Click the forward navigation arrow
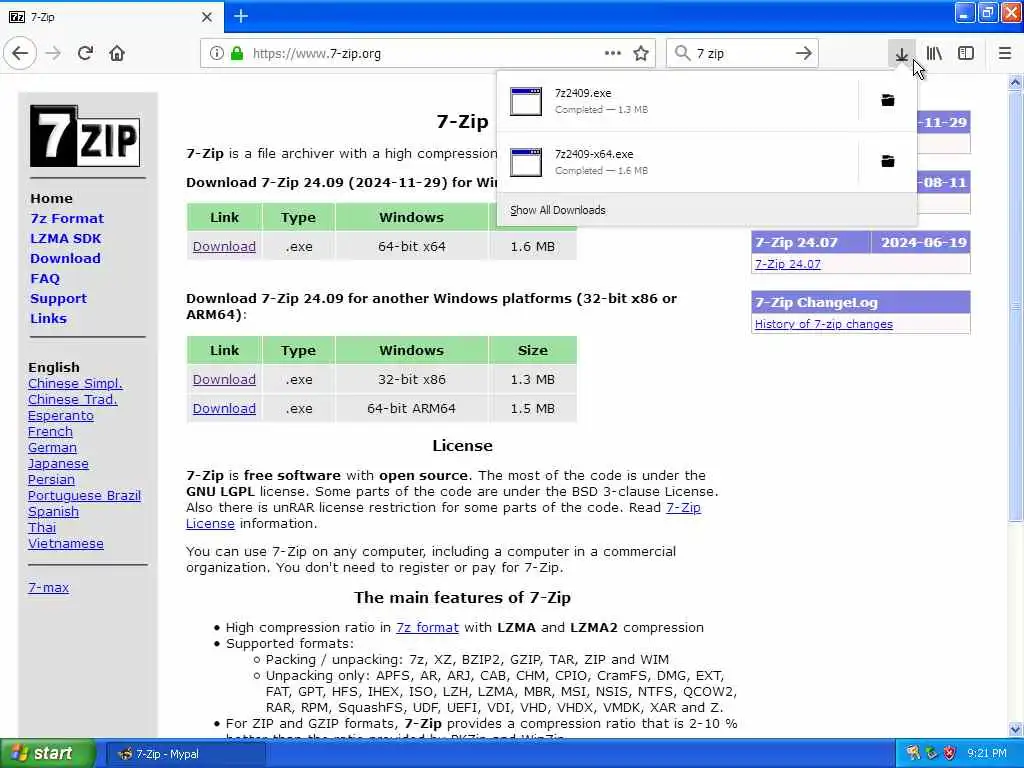This screenshot has height=768, width=1024. [54, 54]
